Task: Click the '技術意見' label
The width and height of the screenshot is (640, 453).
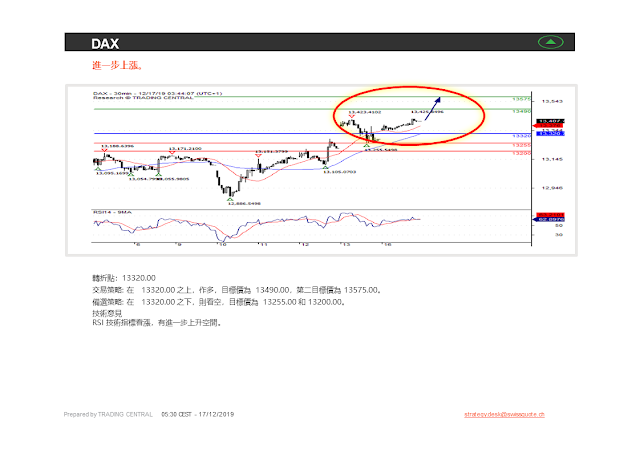Action: [x=107, y=313]
